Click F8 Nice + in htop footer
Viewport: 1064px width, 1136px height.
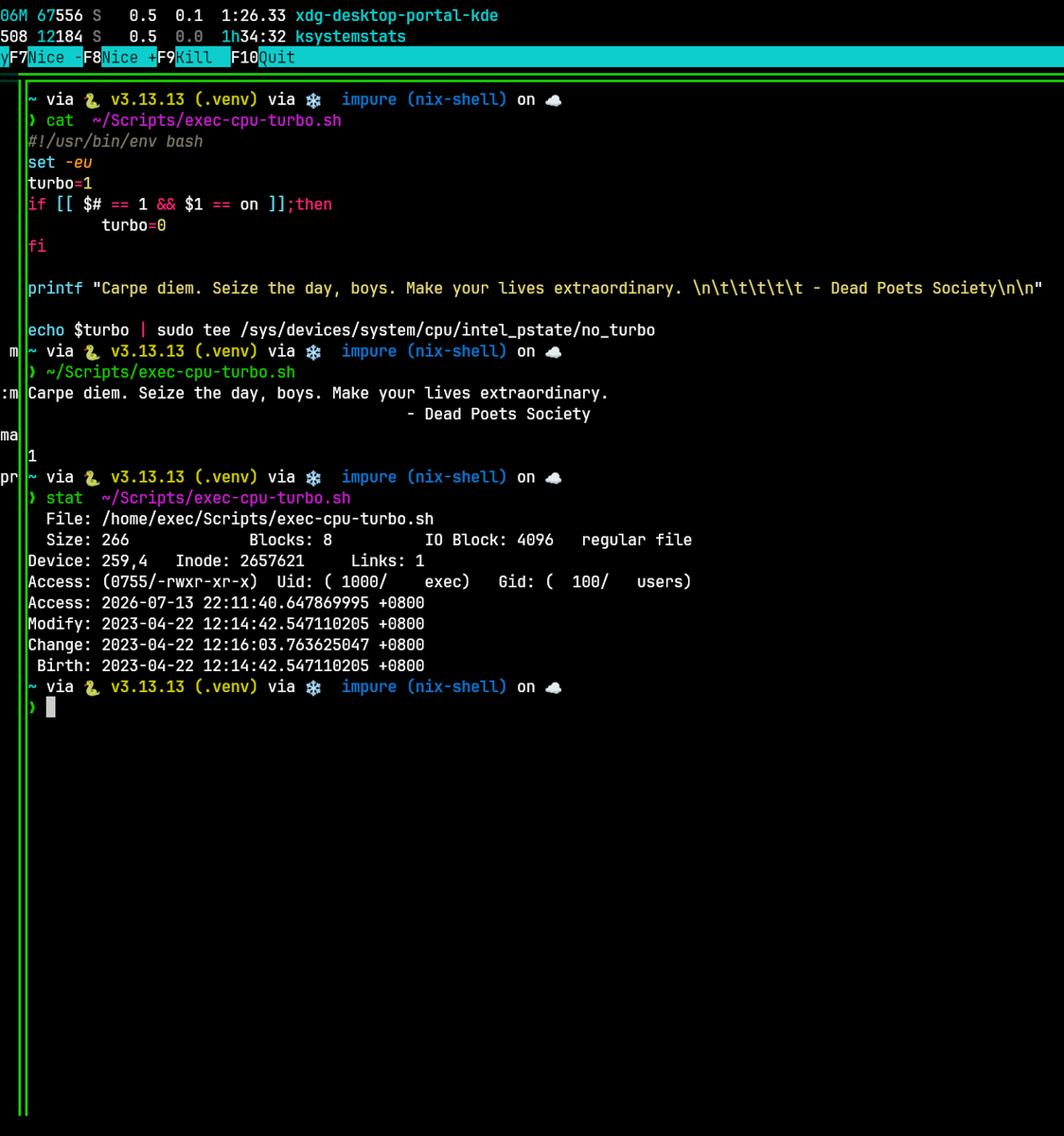click(x=119, y=58)
